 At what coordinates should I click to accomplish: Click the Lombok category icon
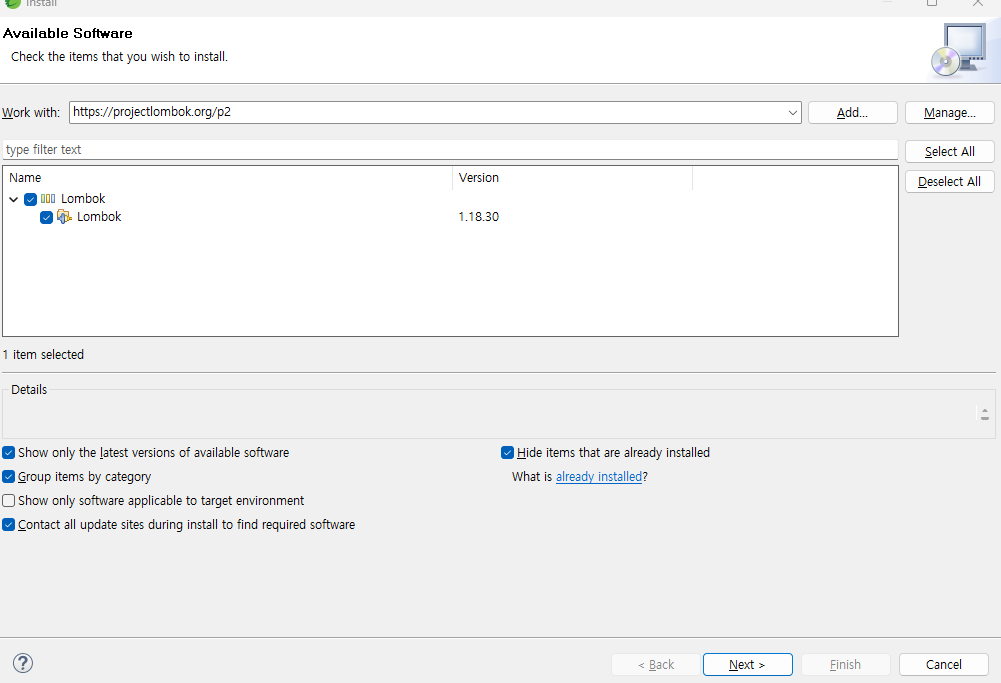click(48, 199)
